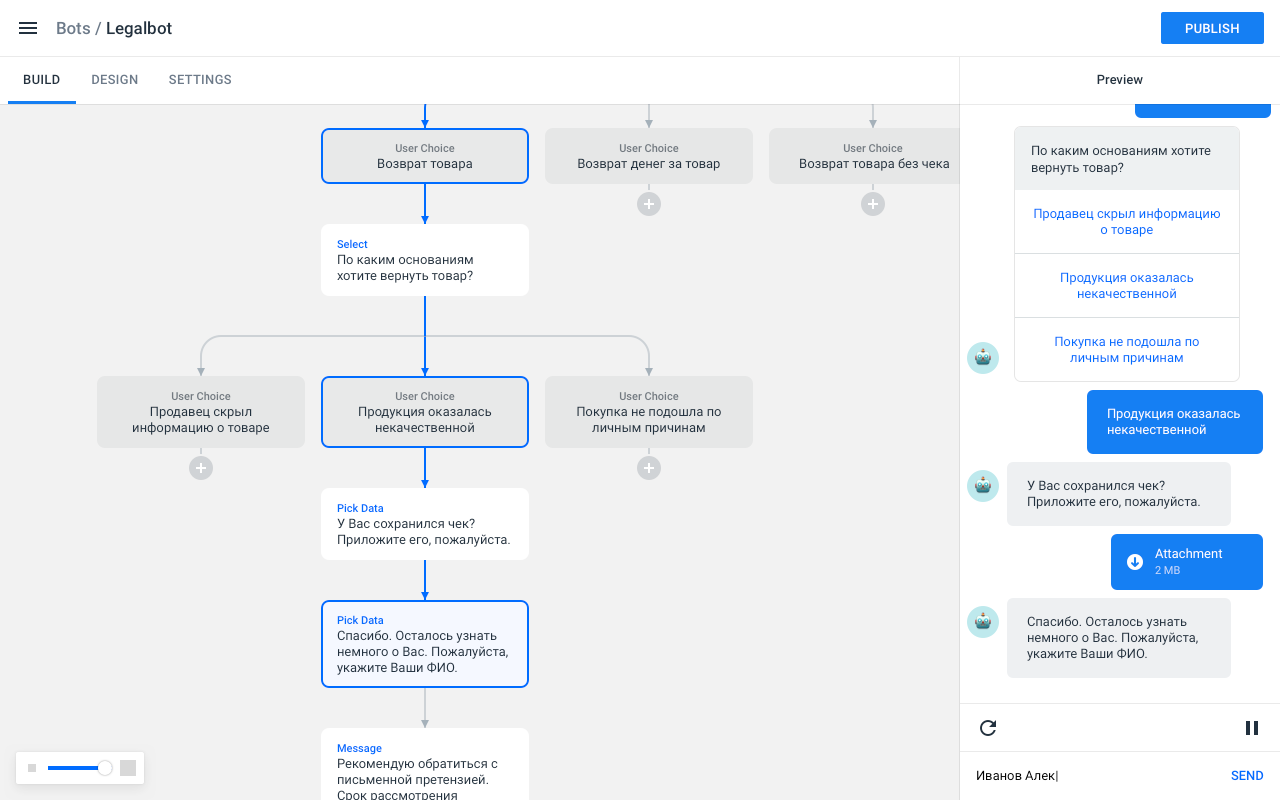Viewport: 1280px width, 800px height.
Task: Add step under 'Возврат денег за товар'
Action: click(x=649, y=204)
